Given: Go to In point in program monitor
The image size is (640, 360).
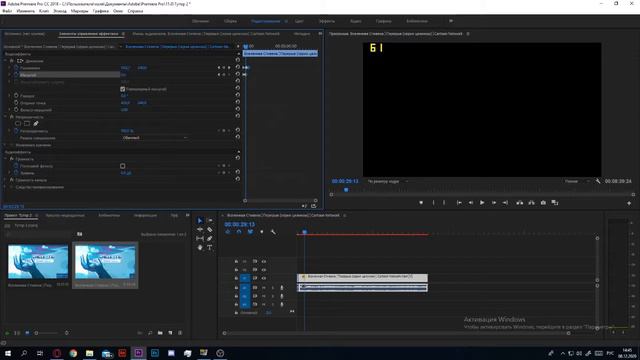Looking at the screenshot, I should [459, 202].
